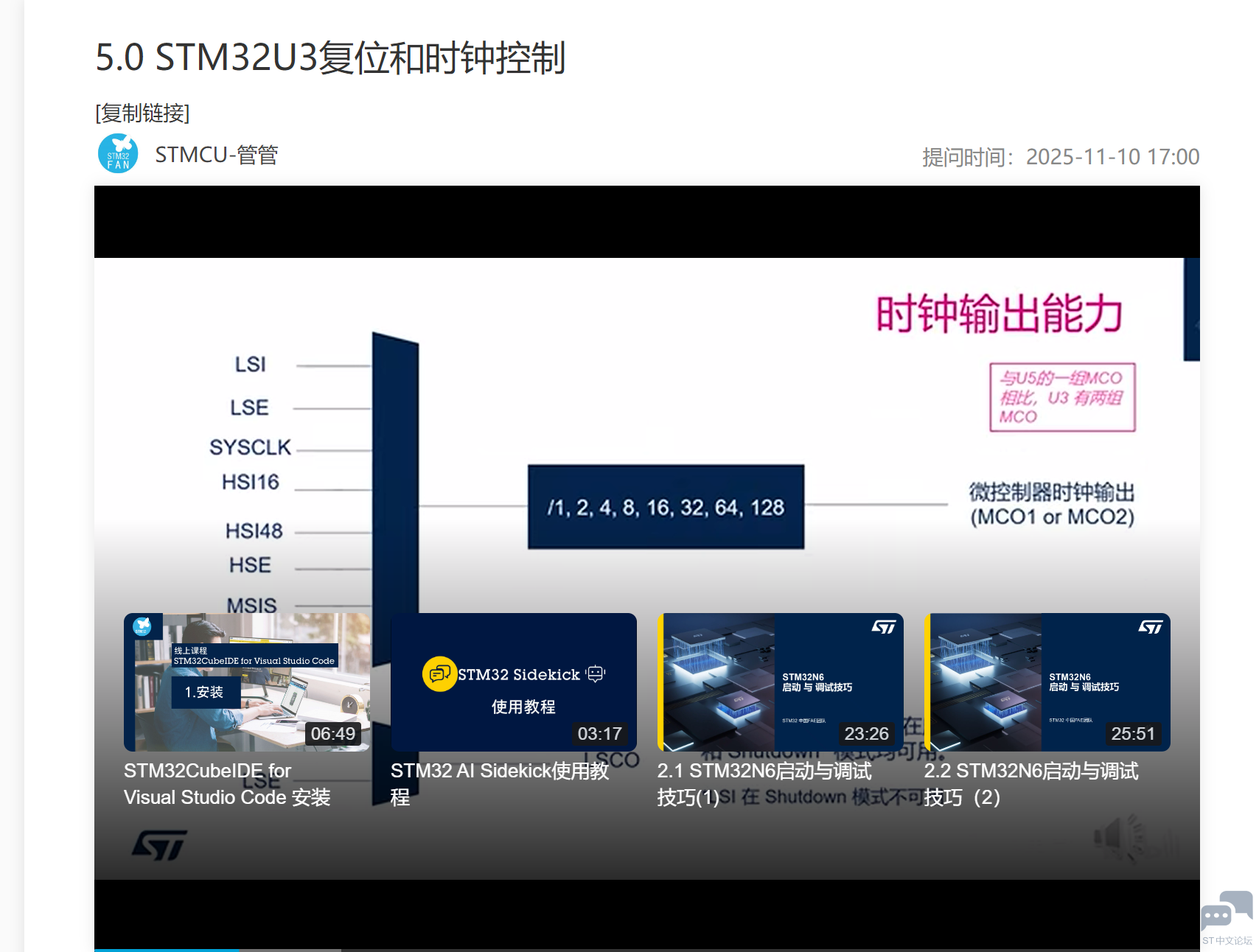
Task: Click the title 'STM32CubeIDE for Visual Studio Code 安装'
Action: point(227,784)
